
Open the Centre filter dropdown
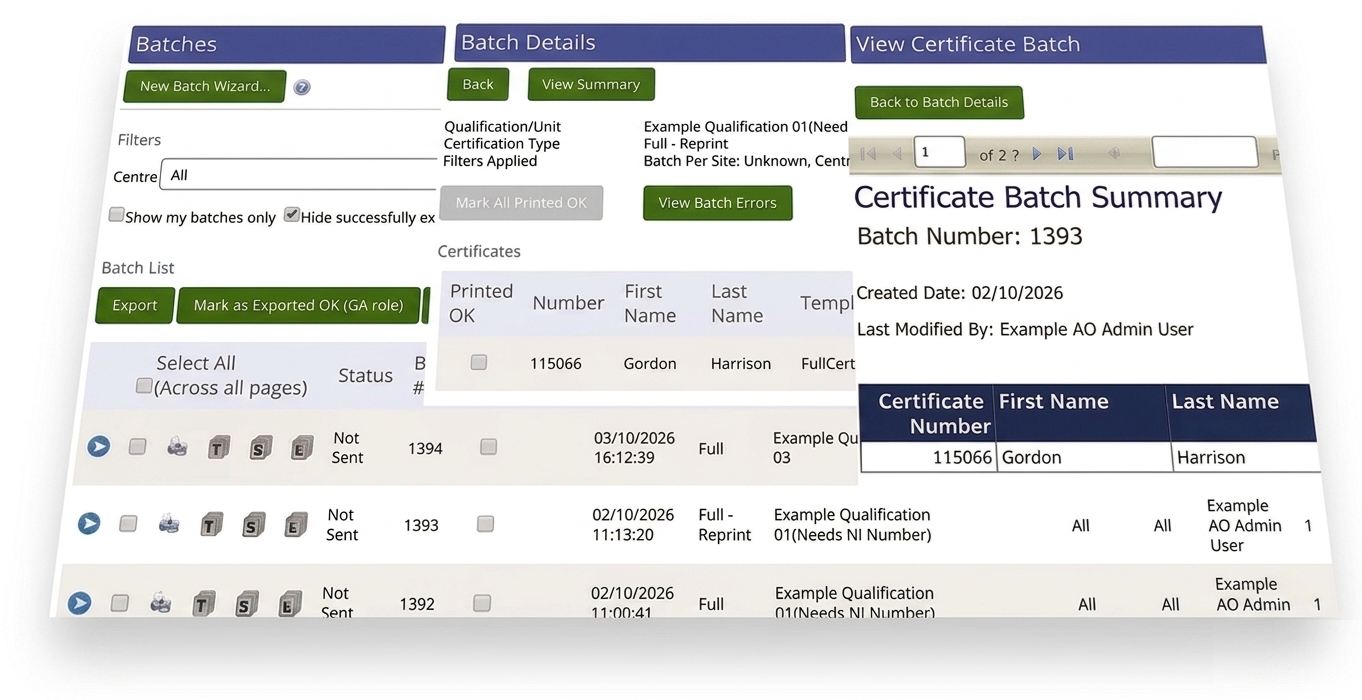tap(300, 175)
